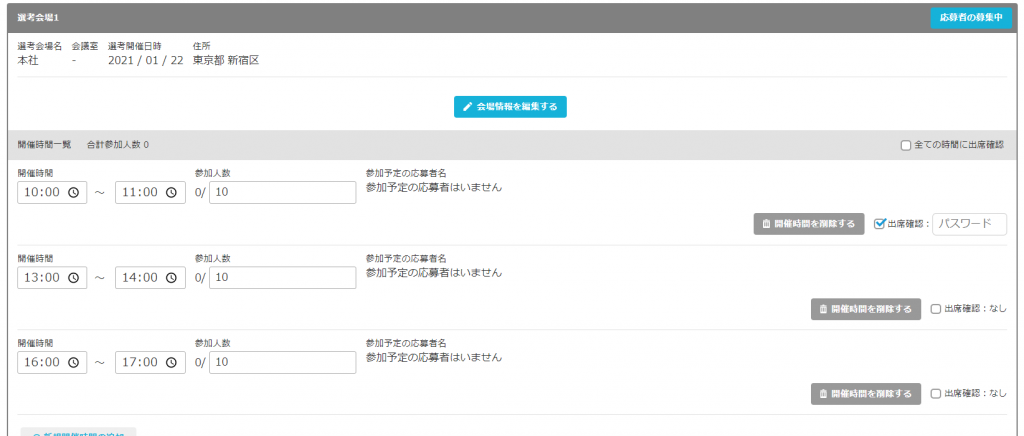Enable 全ての時間に出席確認 checkbox
Viewport: 1024px width, 436px height.
click(x=906, y=145)
